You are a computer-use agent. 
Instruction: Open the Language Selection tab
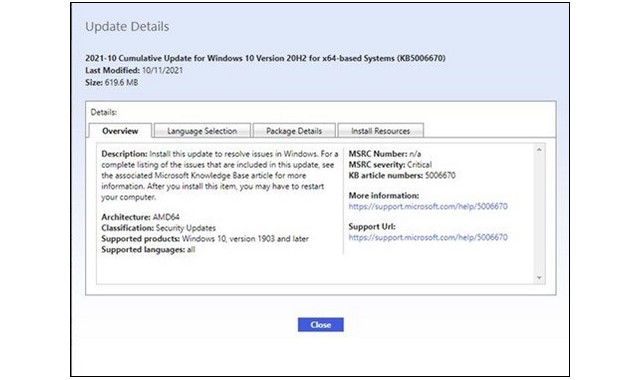click(202, 131)
